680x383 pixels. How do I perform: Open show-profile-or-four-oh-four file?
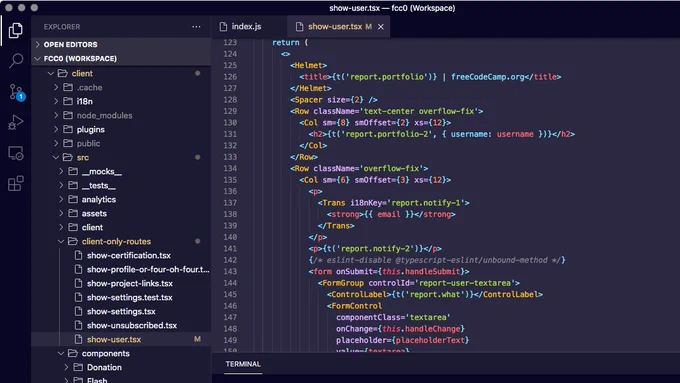[x=121, y=269]
